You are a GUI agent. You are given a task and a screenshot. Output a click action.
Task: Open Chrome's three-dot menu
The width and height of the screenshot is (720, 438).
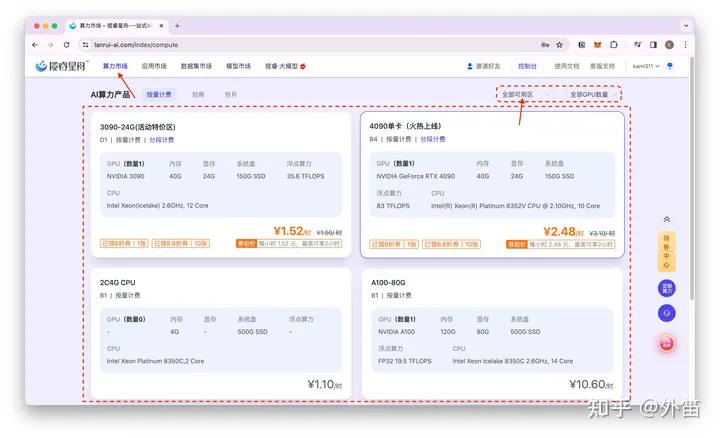(x=685, y=45)
